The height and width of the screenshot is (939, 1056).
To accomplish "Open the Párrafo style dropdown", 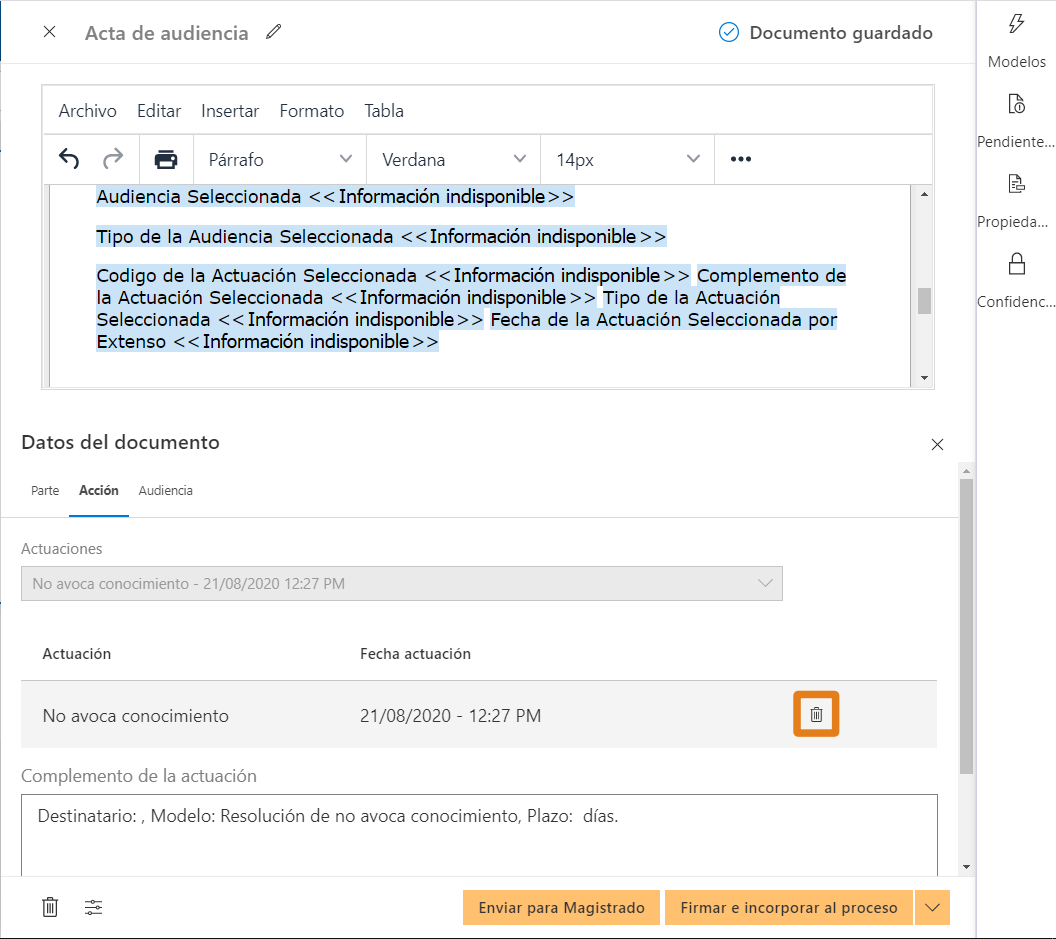I will pos(280,160).
